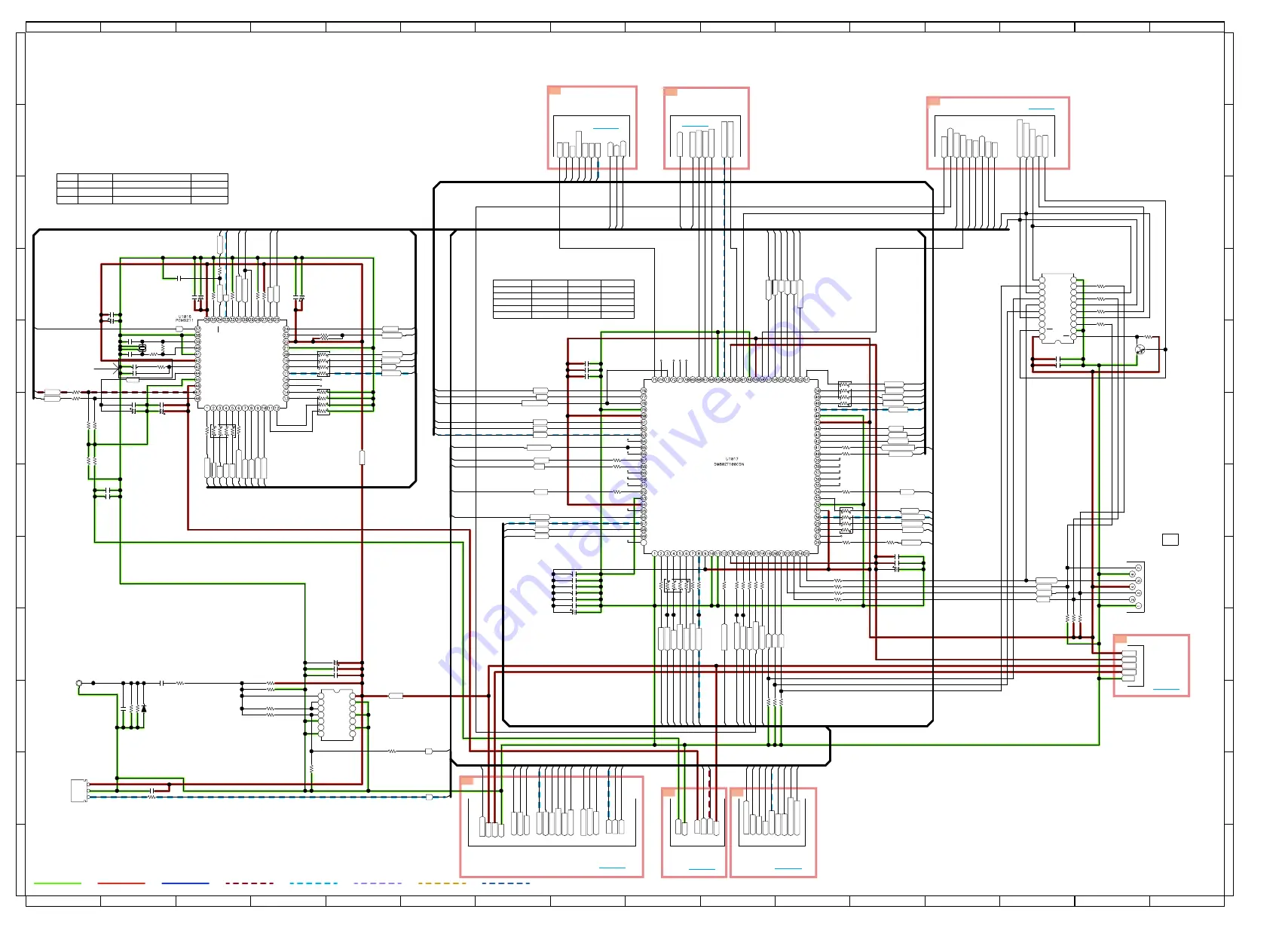
Task: Click the dashed cyan legend line
Action: pyautogui.click(x=314, y=883)
